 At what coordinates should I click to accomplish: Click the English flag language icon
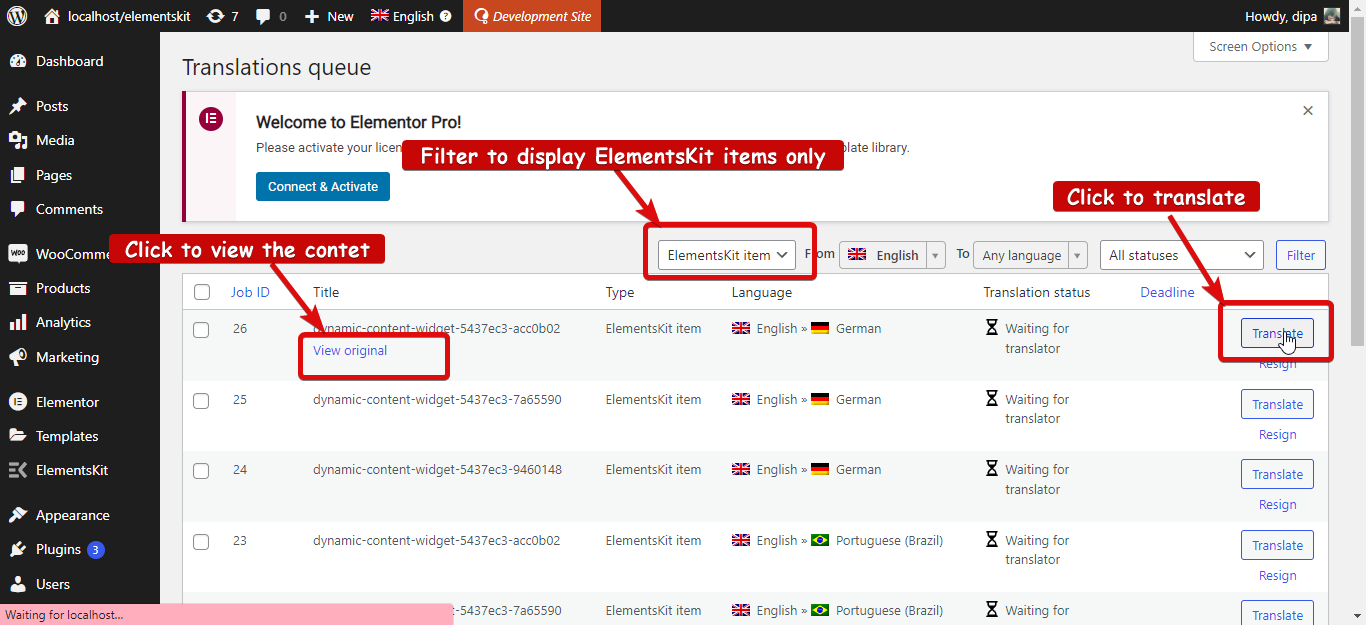click(x=378, y=15)
